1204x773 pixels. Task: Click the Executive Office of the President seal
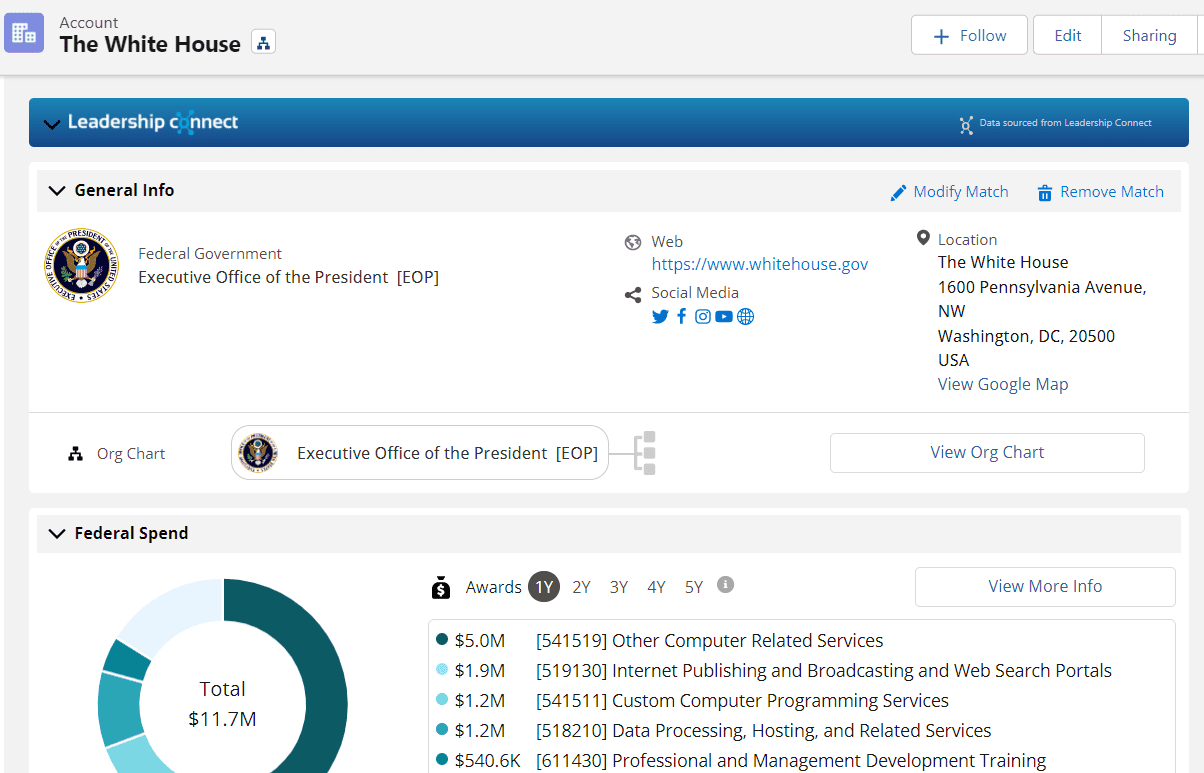tap(81, 266)
